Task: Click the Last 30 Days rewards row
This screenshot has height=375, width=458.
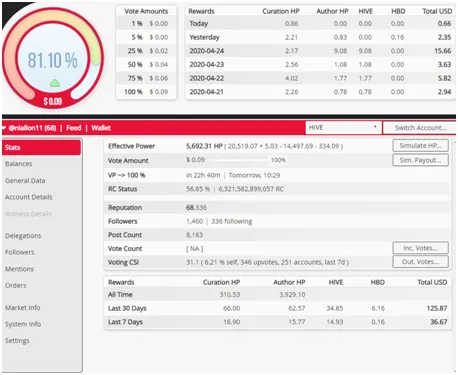Action: 278,308
